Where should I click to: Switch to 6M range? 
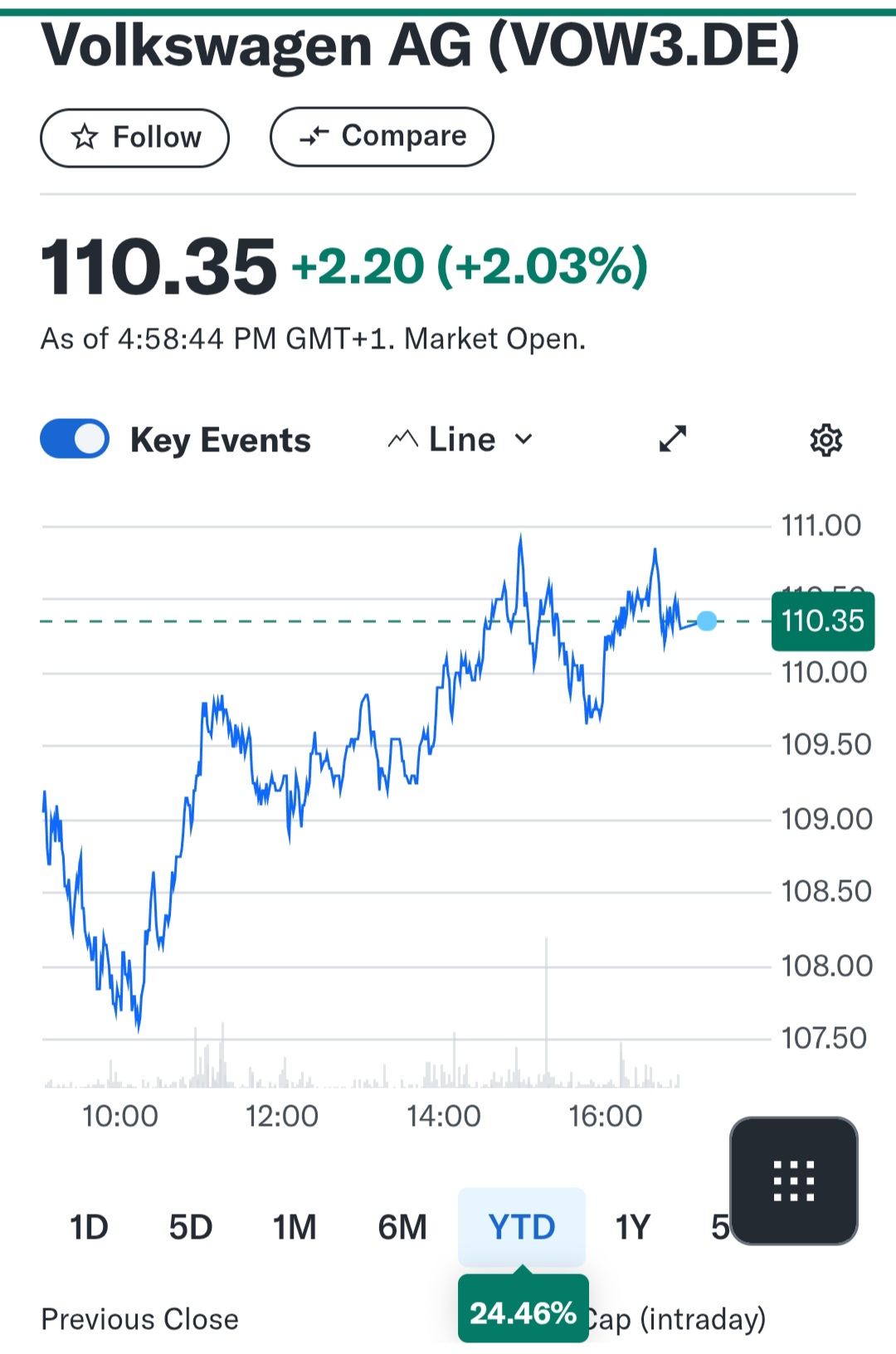point(402,1227)
